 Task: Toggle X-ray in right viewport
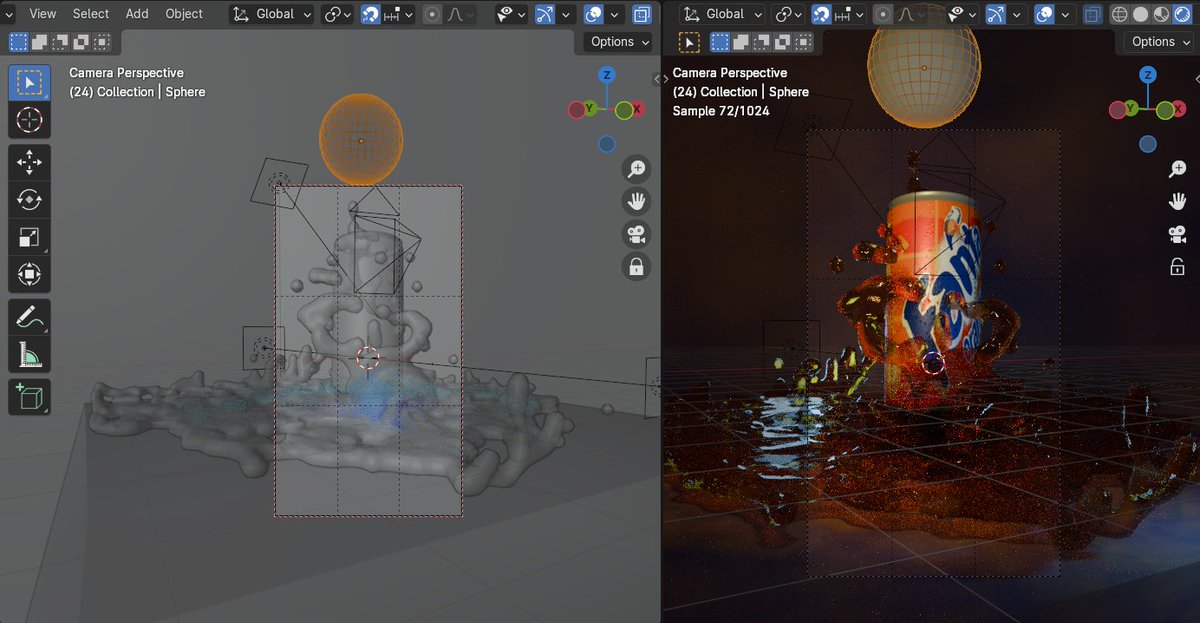click(x=1092, y=14)
